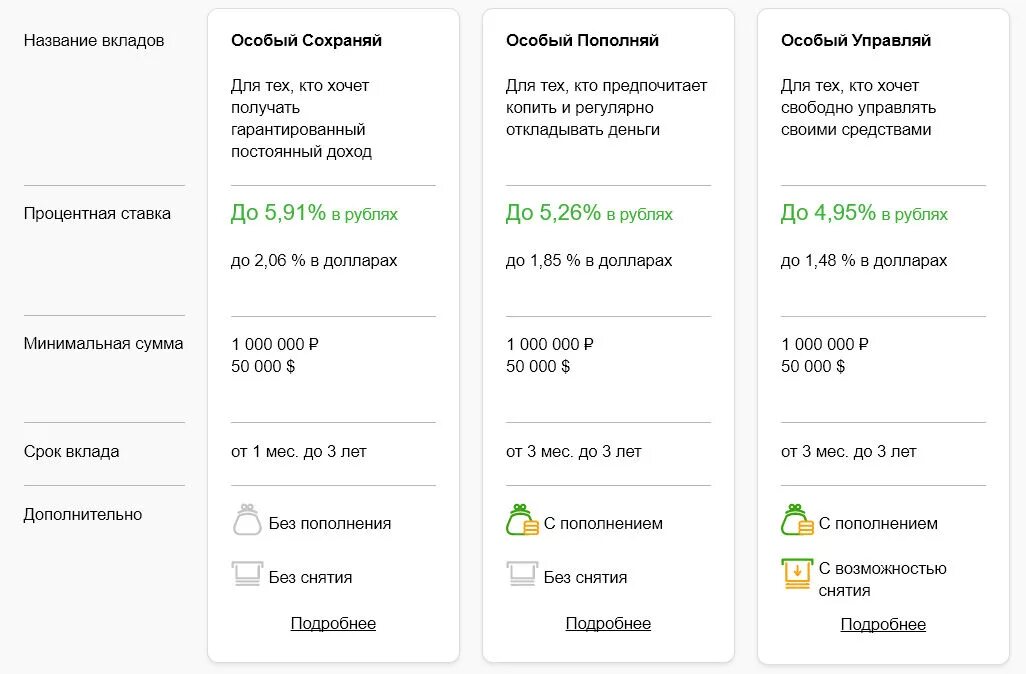Viewport: 1026px width, 674px height.
Task: Click the gray purse icon in Особый Сохраняй
Action: tap(247, 521)
